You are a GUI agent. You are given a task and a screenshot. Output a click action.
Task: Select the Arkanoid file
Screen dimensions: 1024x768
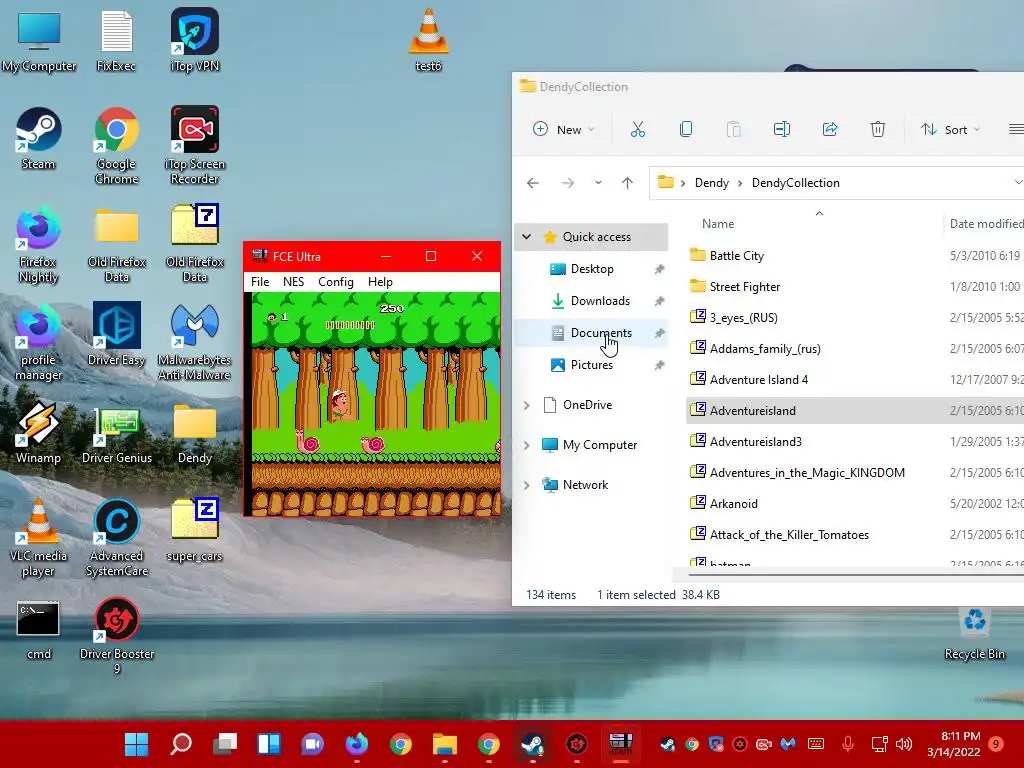pyautogui.click(x=733, y=504)
